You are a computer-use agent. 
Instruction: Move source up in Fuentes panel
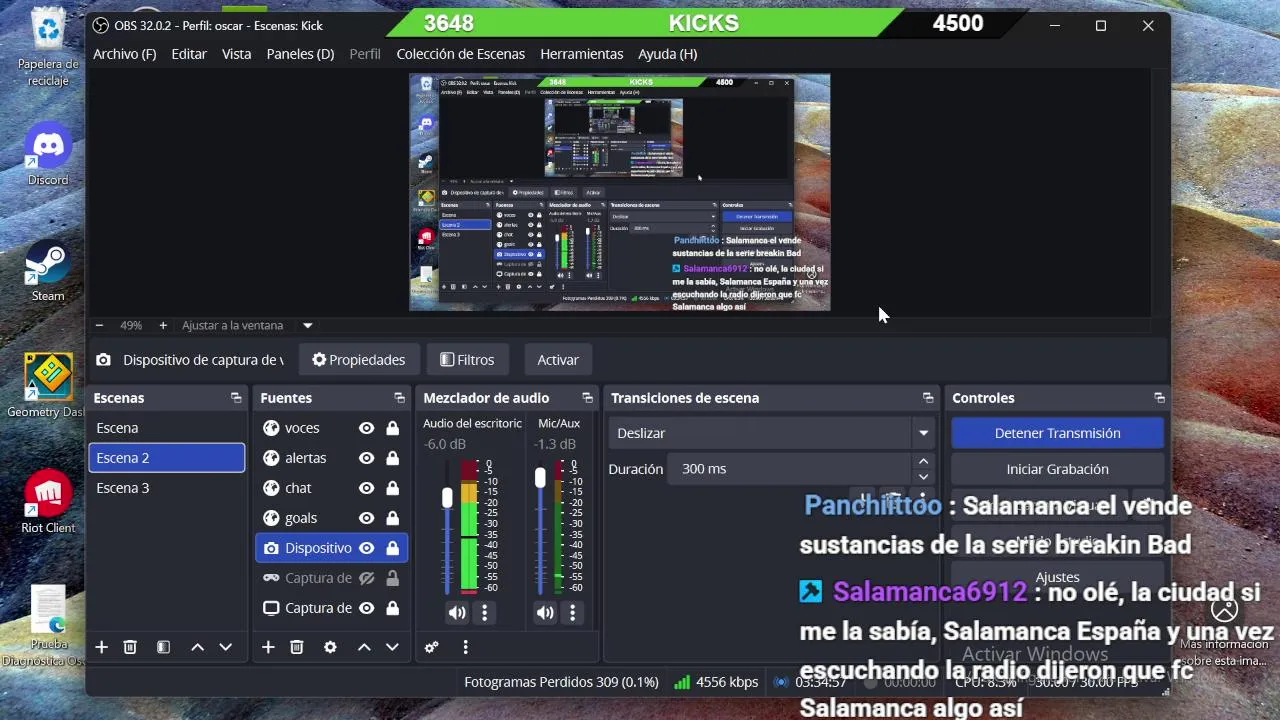364,647
